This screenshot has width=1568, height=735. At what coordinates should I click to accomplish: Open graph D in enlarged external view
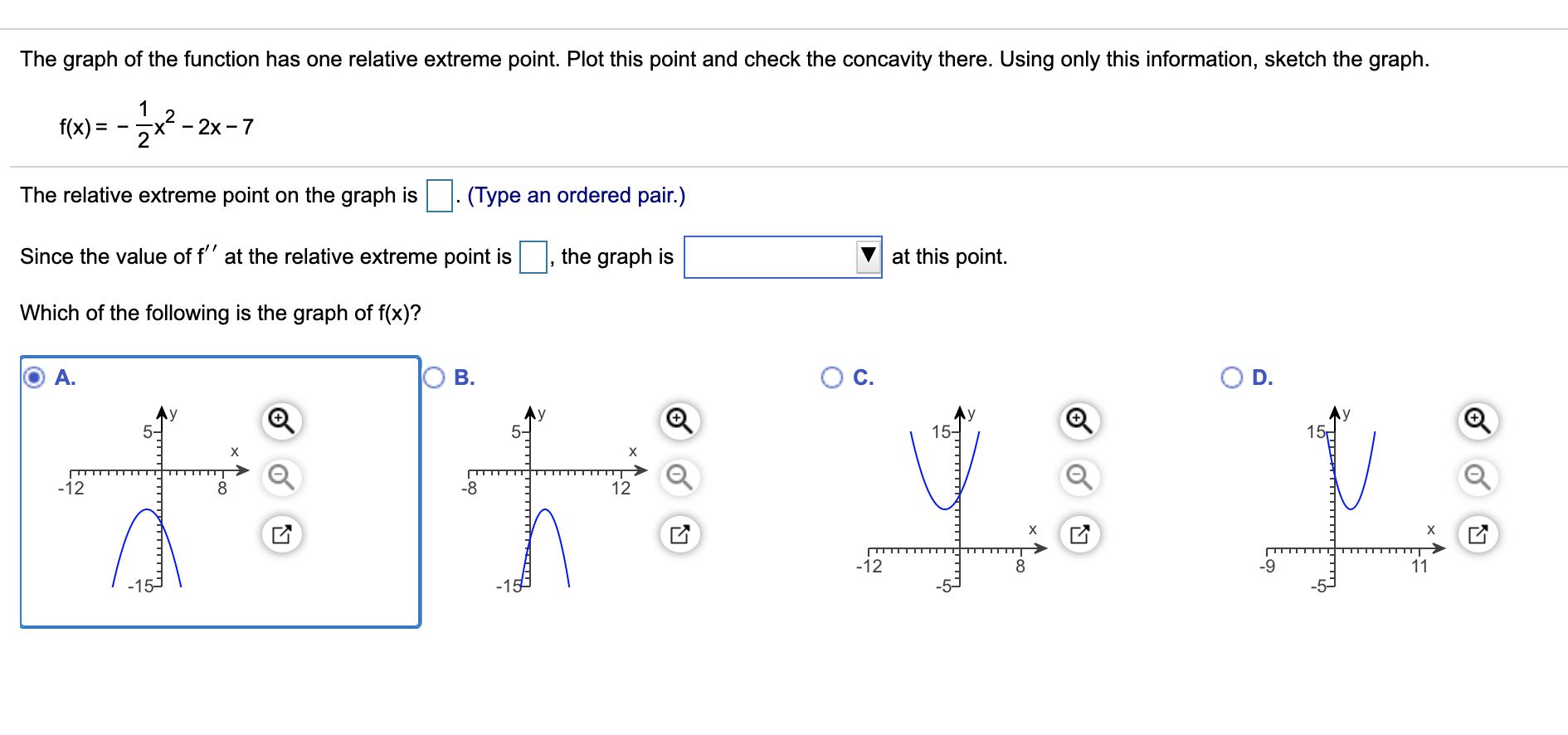(1476, 533)
